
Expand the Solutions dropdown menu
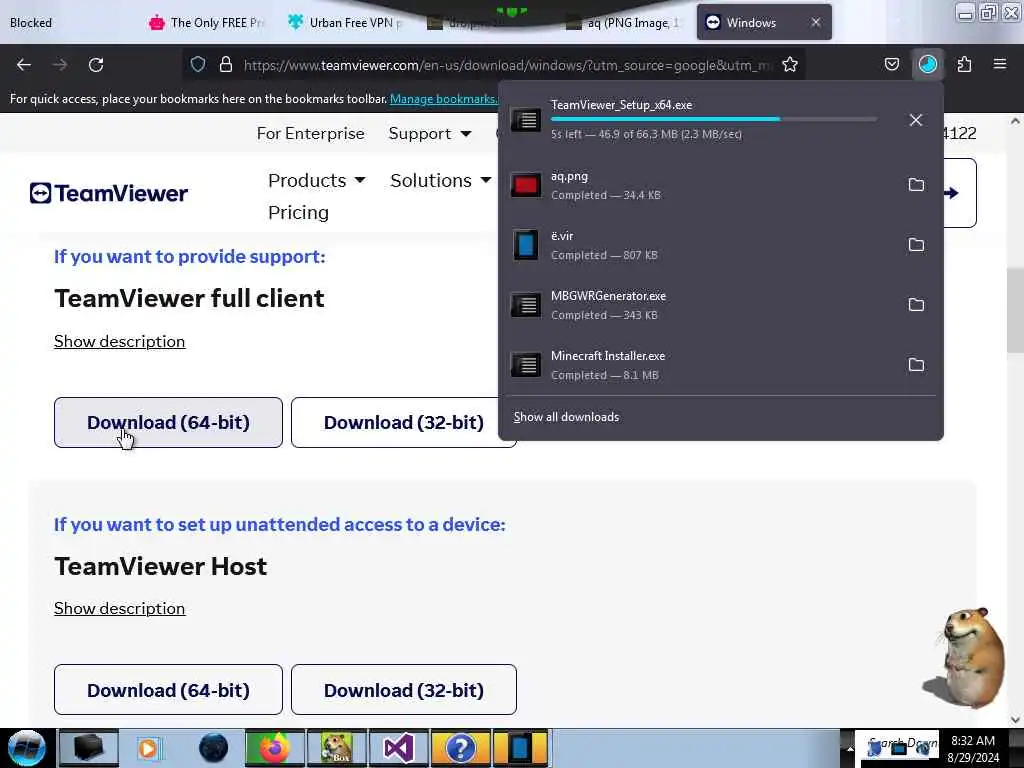[x=440, y=180]
